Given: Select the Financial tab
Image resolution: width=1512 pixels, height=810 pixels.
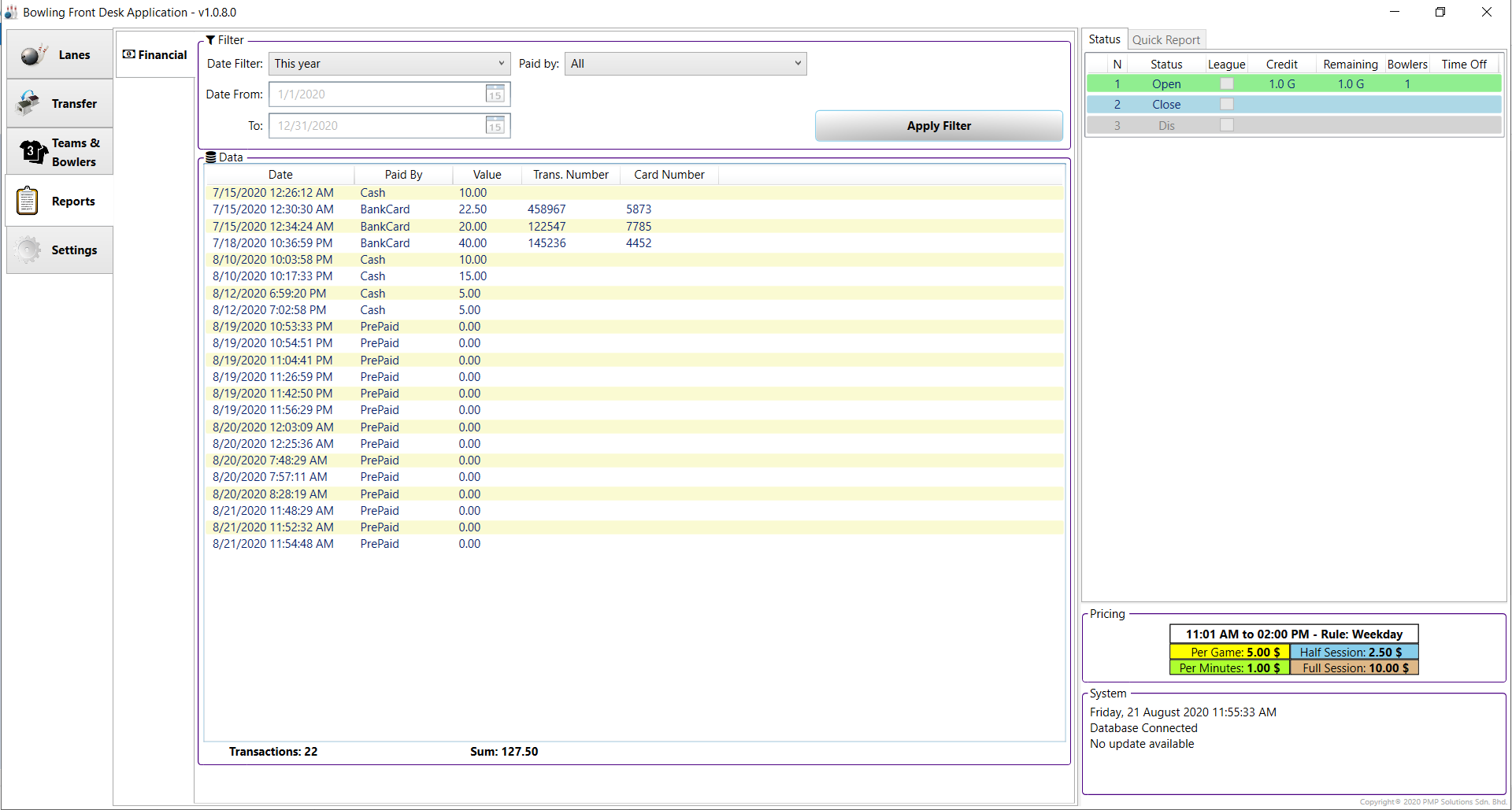Looking at the screenshot, I should coord(154,55).
